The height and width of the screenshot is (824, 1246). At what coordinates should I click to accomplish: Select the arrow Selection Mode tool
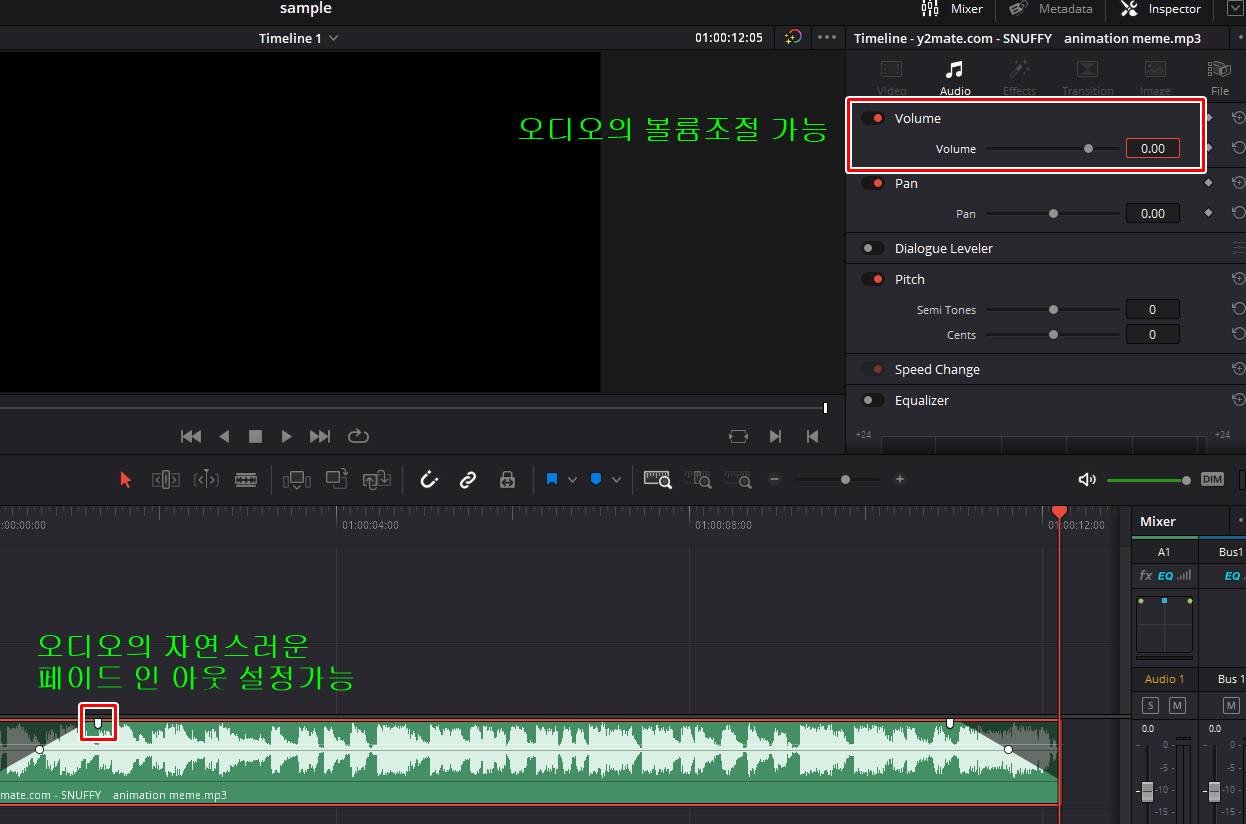[125, 480]
